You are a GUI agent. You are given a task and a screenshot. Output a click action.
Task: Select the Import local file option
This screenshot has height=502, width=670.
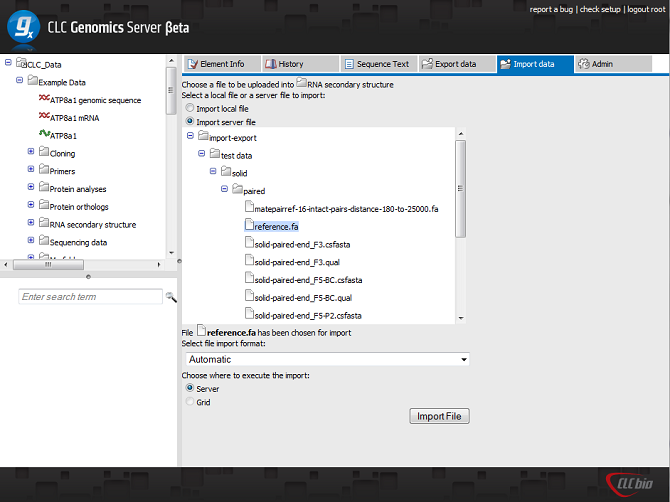189,108
